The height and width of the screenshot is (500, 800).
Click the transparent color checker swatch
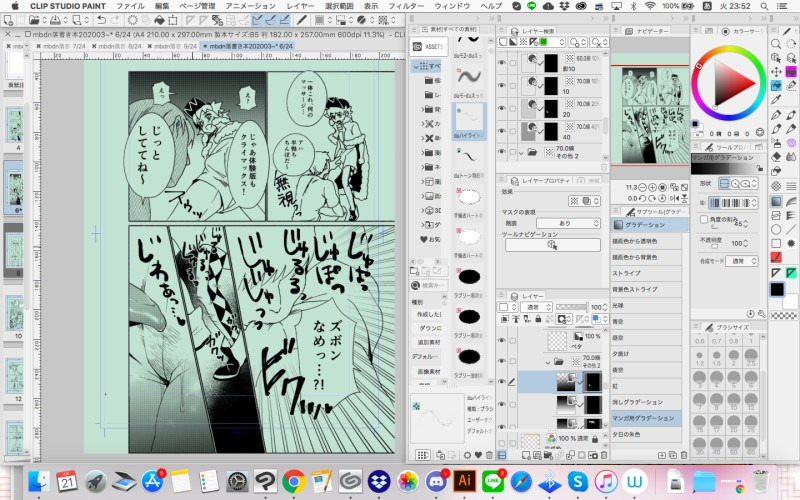coord(784,316)
